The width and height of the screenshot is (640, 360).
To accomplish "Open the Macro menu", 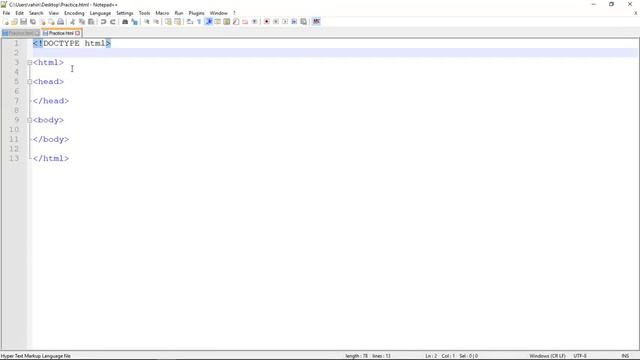I will click(162, 13).
